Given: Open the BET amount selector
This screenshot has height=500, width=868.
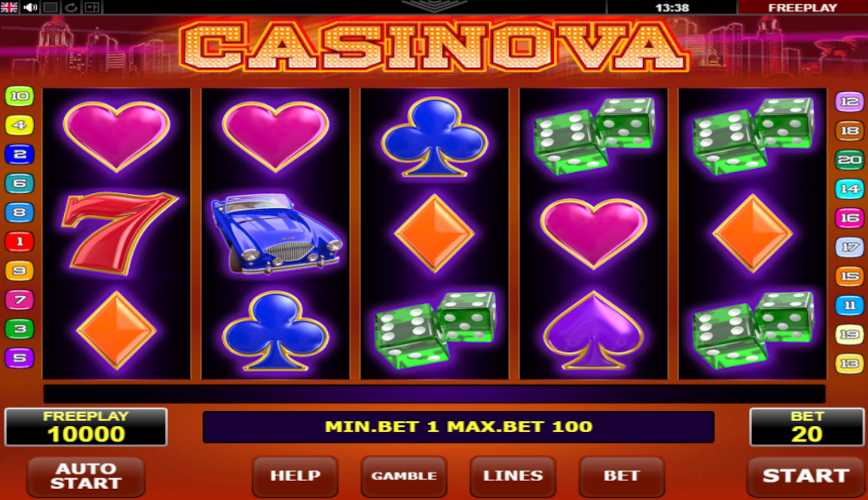Looking at the screenshot, I should pyautogui.click(x=622, y=476).
